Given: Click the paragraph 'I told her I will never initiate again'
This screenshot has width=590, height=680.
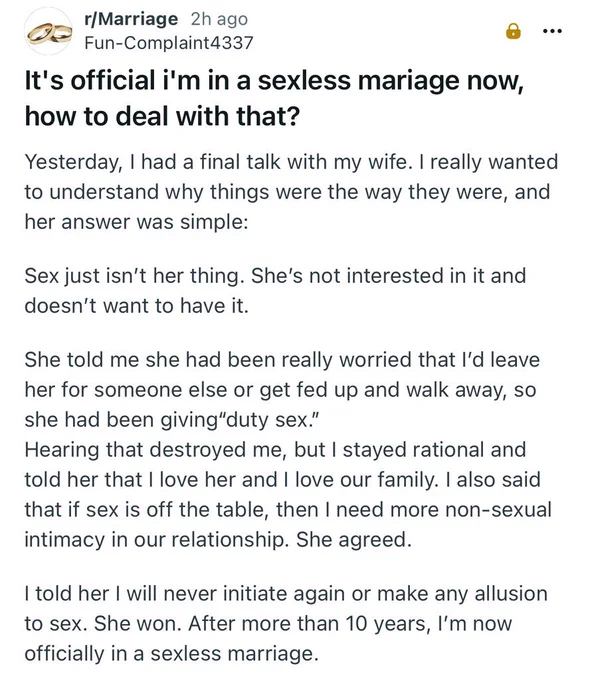Looking at the screenshot, I should point(286,624).
